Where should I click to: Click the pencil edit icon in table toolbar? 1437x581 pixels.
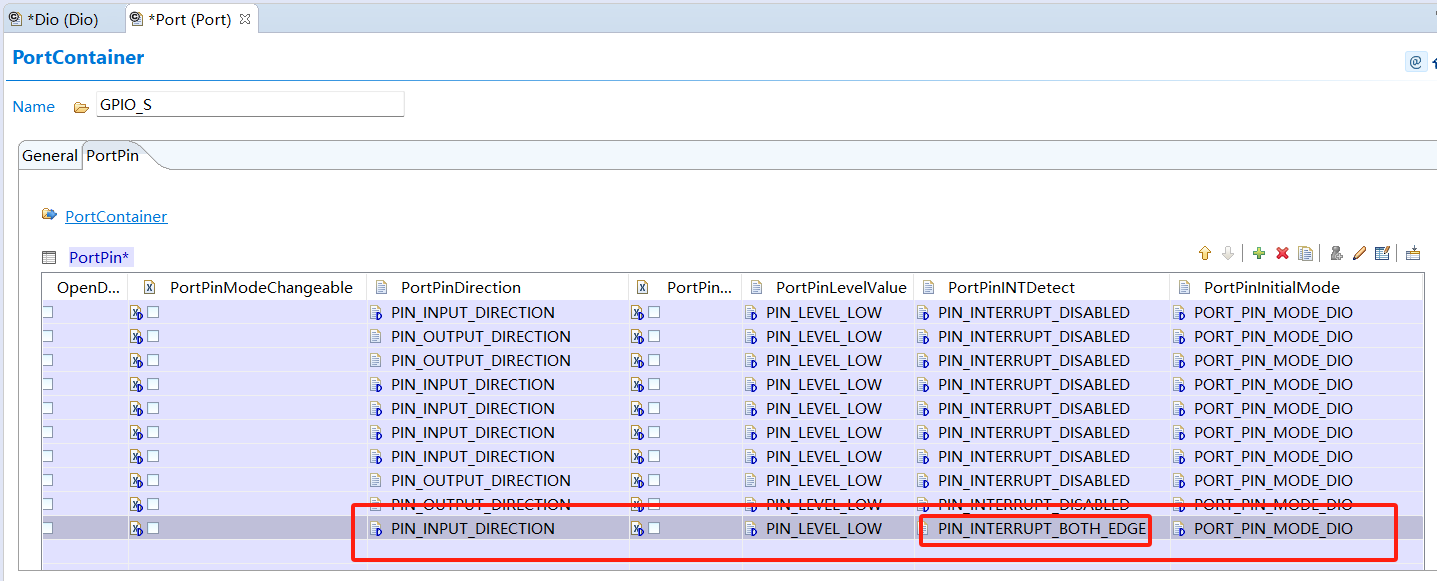coord(1359,254)
